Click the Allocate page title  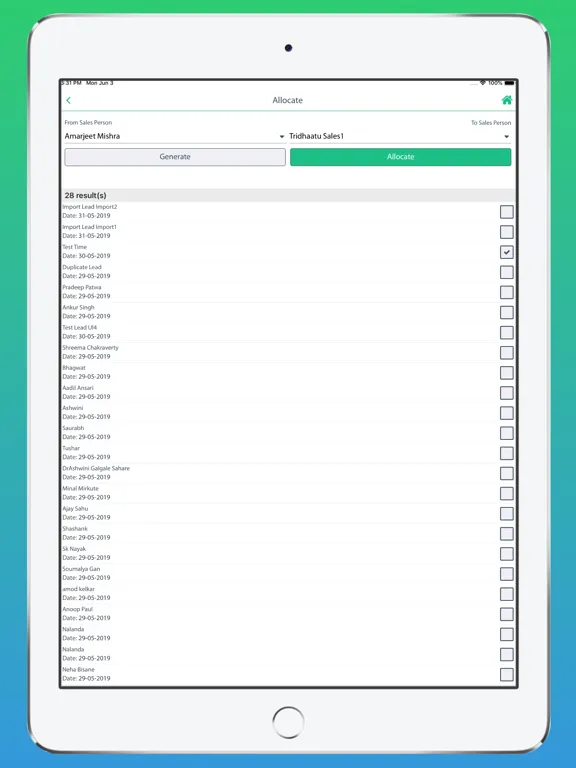click(x=288, y=100)
